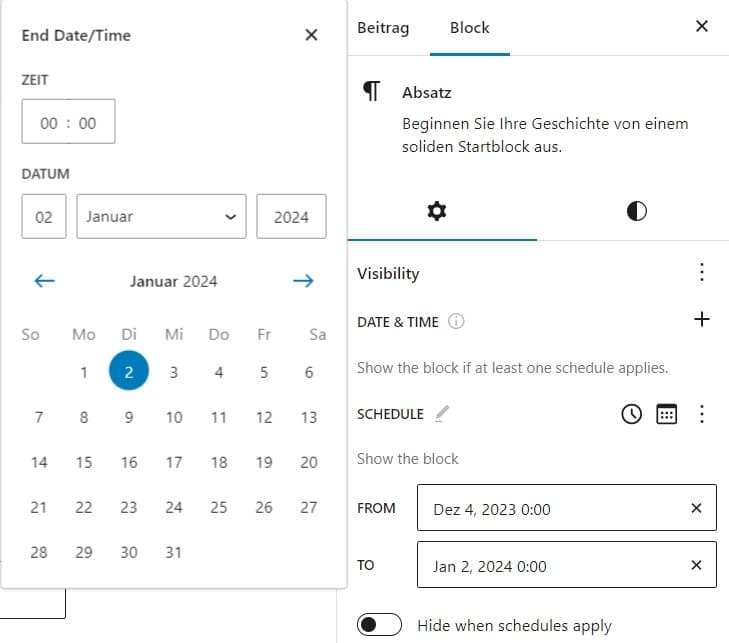Viewport: 729px width, 643px height.
Task: Choose January 3 in the calendar
Action: [x=174, y=372]
